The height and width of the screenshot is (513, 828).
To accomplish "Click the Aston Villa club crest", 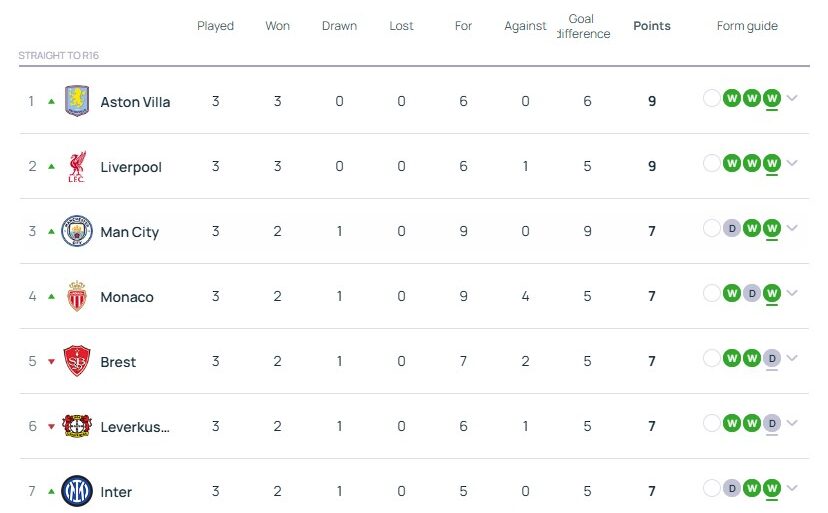I will pyautogui.click(x=77, y=101).
